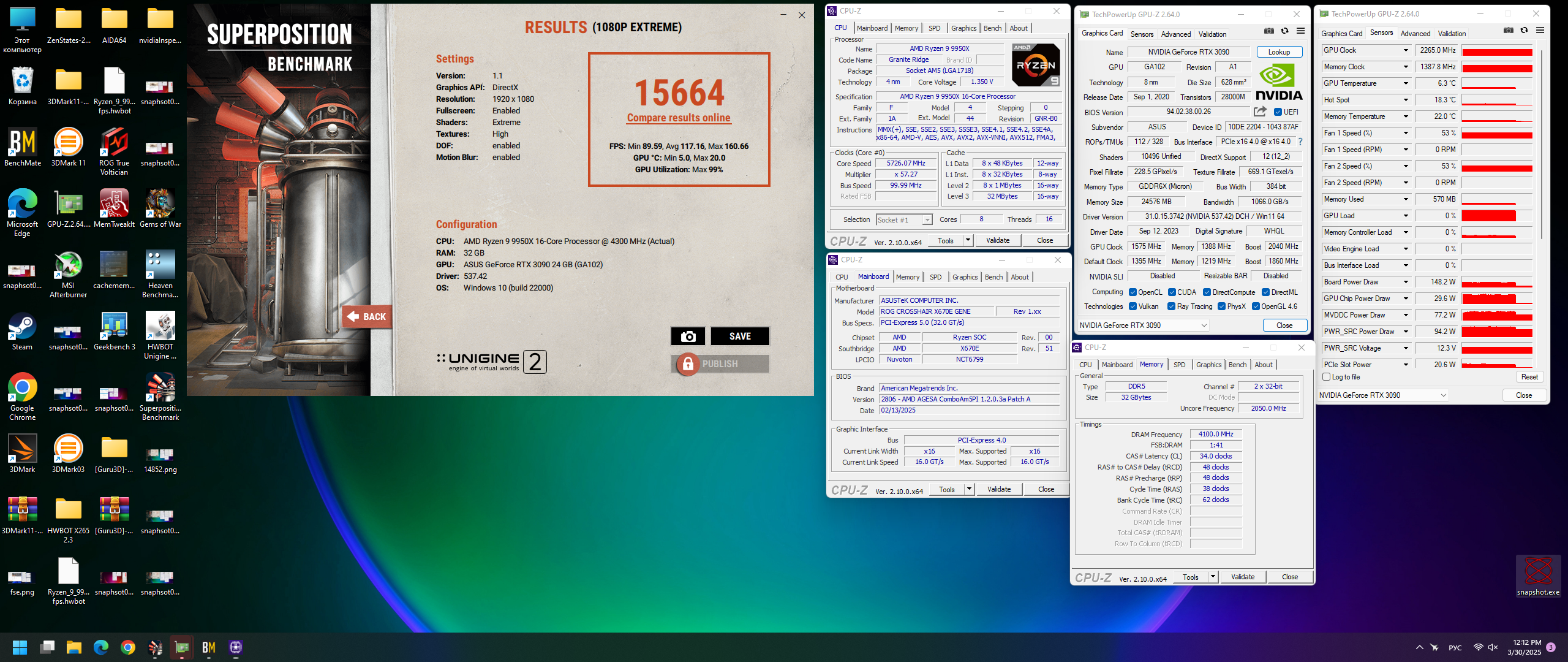
Task: Expand Hot Spot sensor dropdown
Action: 1406,100
